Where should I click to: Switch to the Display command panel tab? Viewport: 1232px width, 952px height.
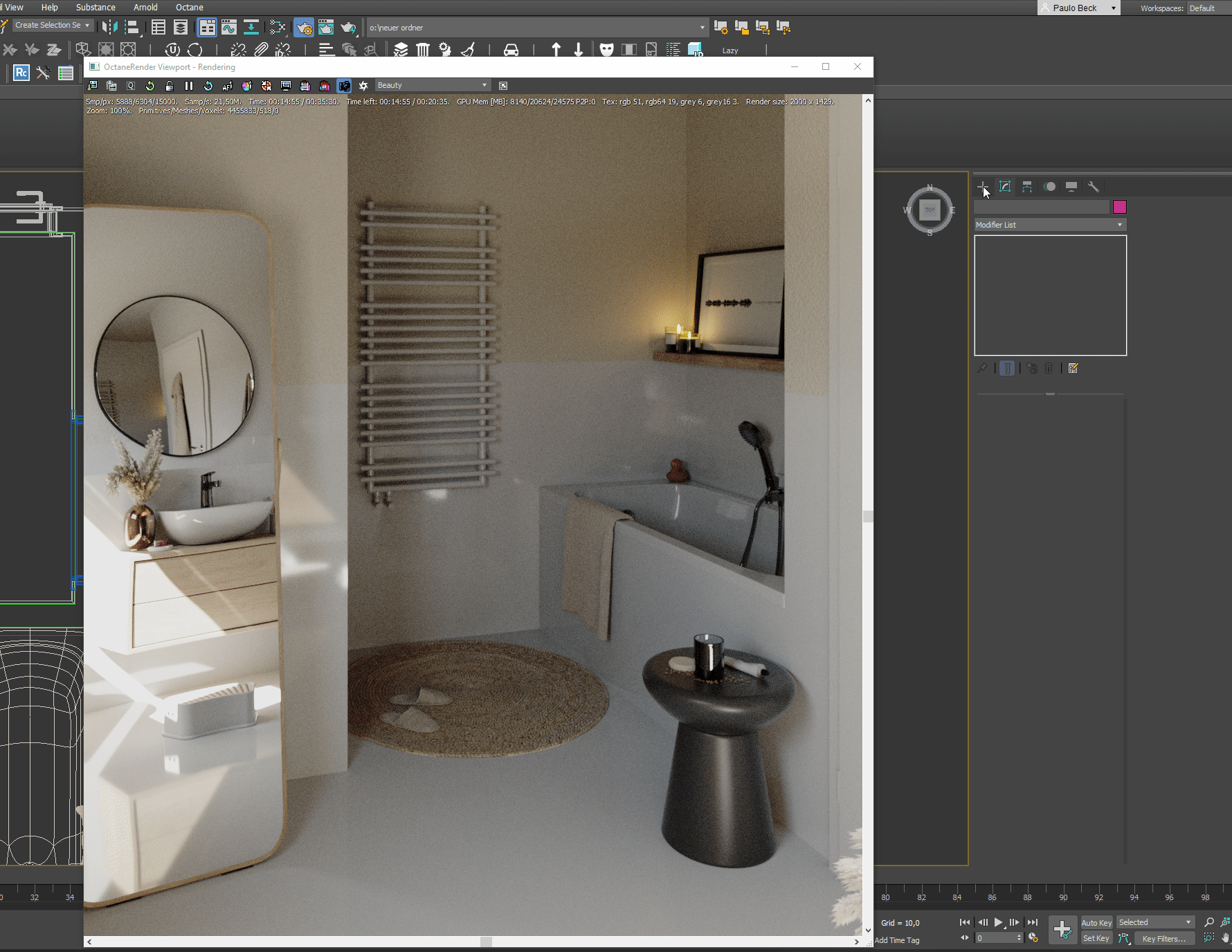(x=1071, y=187)
